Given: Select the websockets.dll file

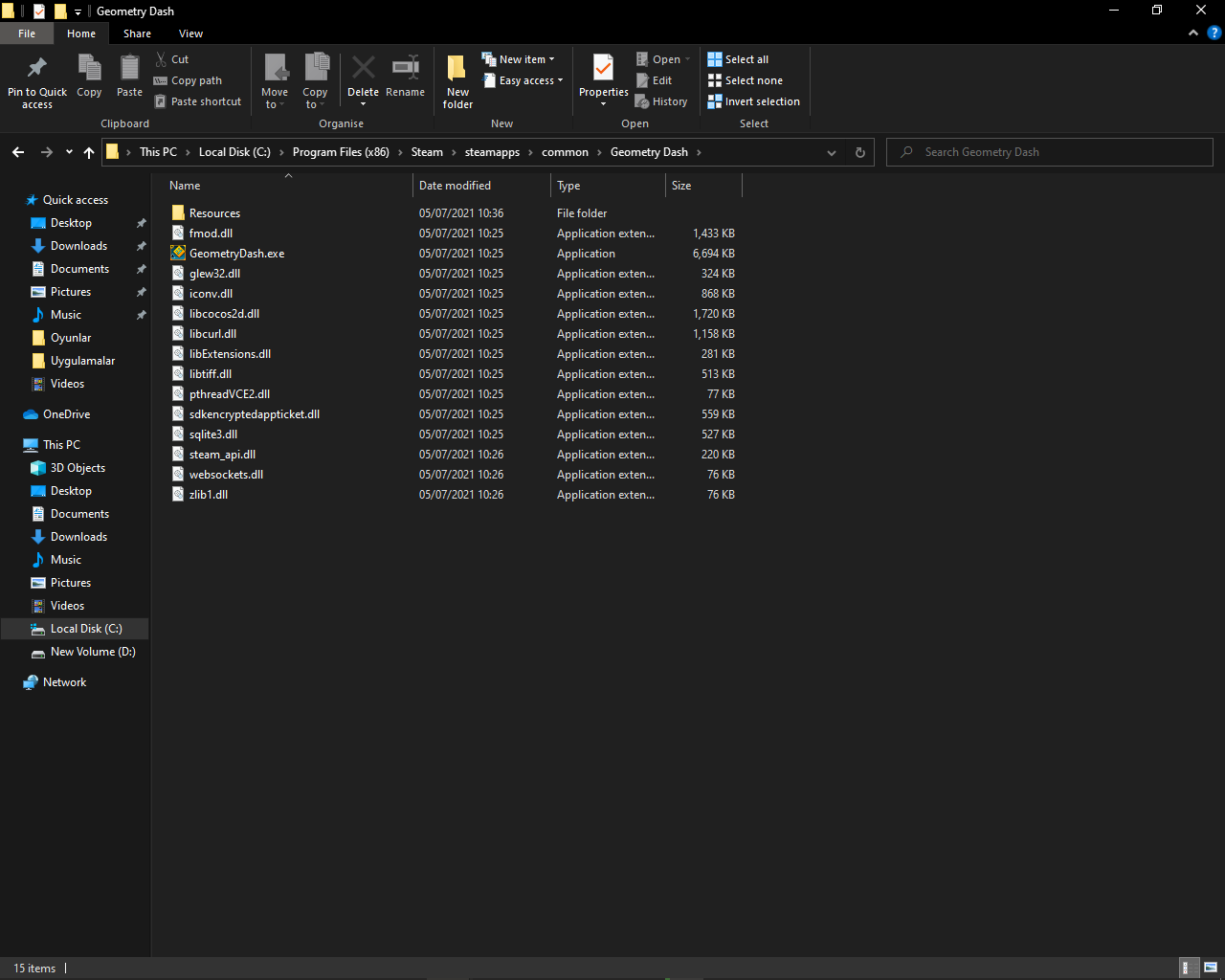Looking at the screenshot, I should click(226, 475).
